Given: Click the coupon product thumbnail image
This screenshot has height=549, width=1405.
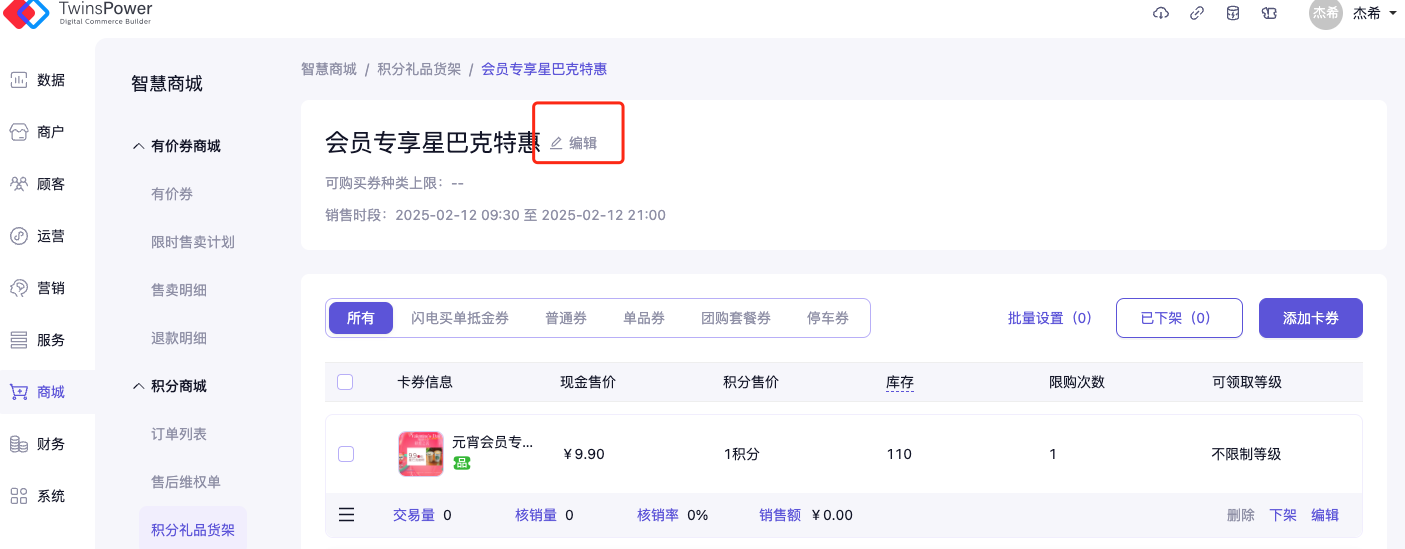Looking at the screenshot, I should tap(421, 454).
